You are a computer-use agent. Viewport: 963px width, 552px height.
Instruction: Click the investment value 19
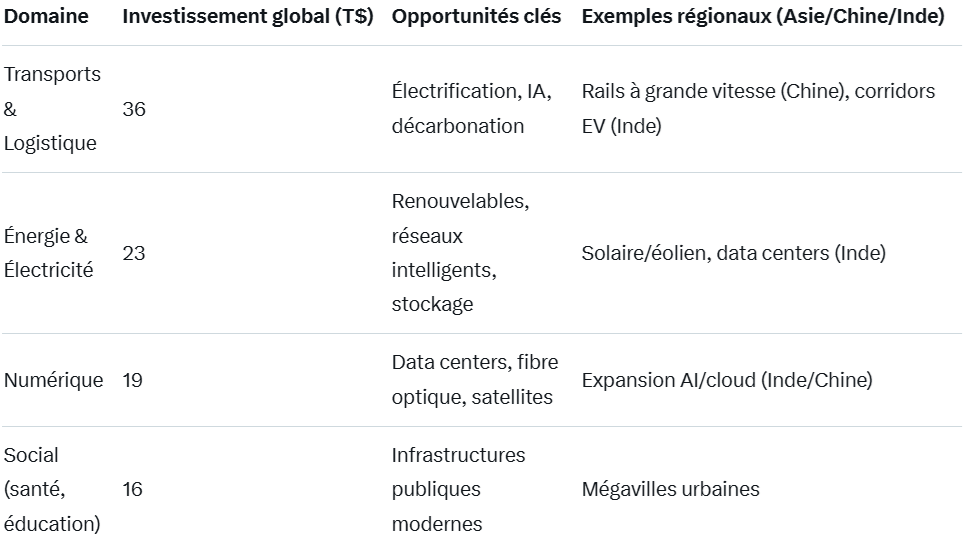click(132, 380)
